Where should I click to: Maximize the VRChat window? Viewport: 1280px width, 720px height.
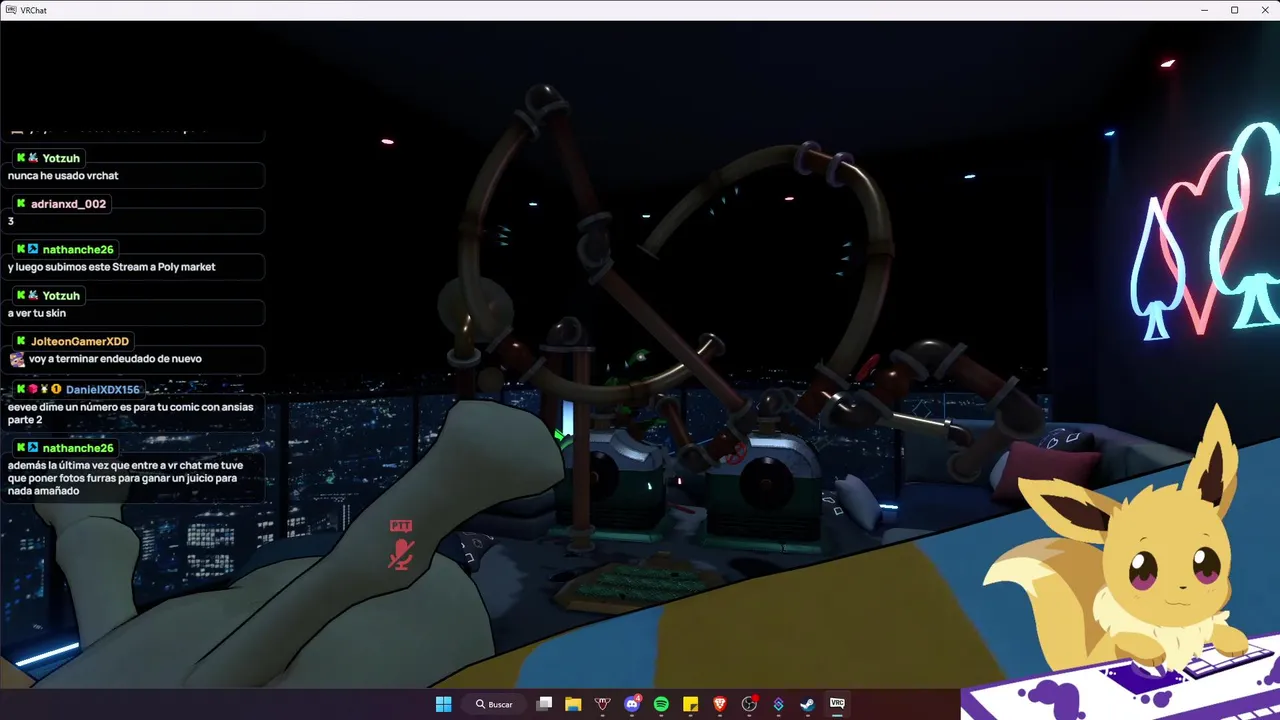tap(1234, 10)
